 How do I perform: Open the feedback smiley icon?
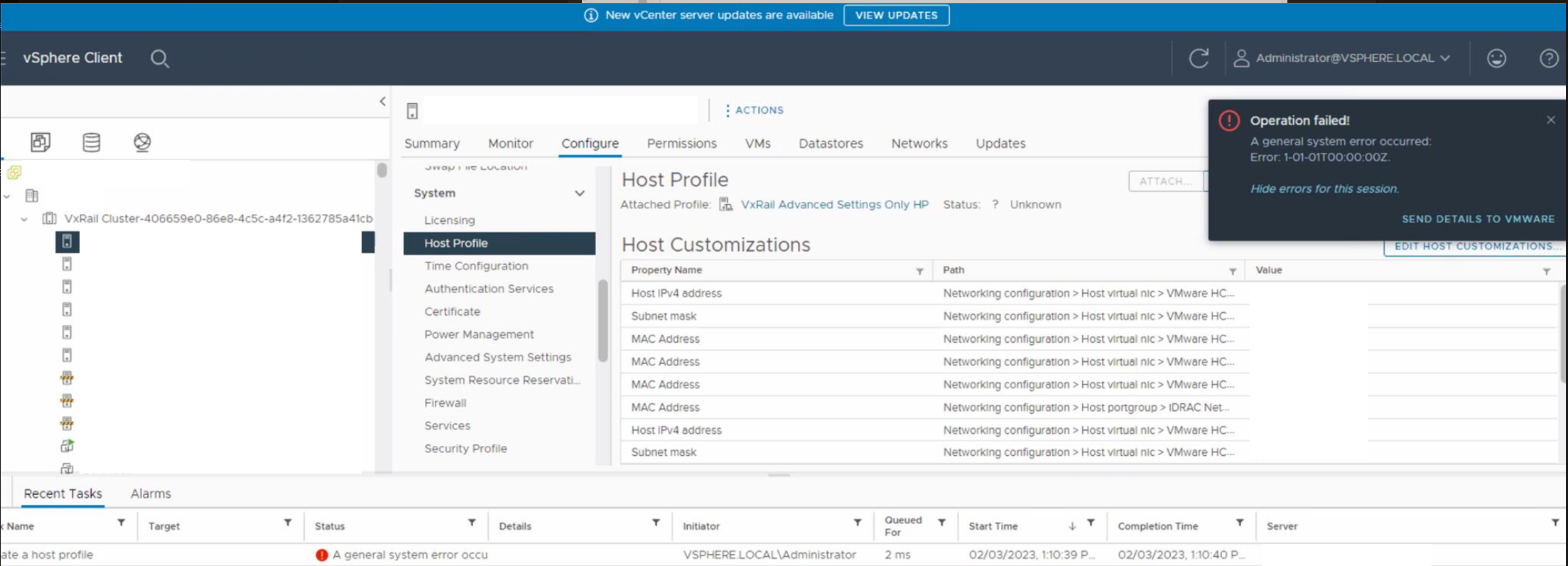(x=1496, y=58)
